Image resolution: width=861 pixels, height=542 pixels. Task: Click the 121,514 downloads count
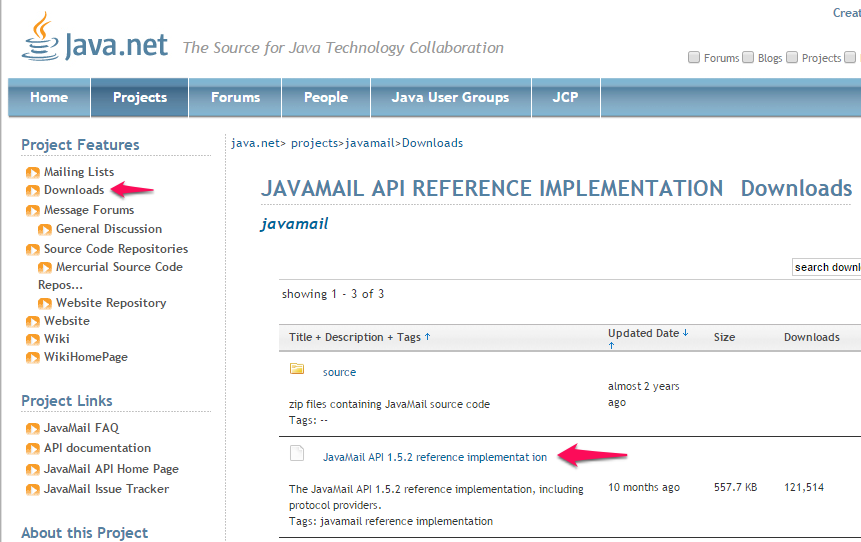point(804,487)
